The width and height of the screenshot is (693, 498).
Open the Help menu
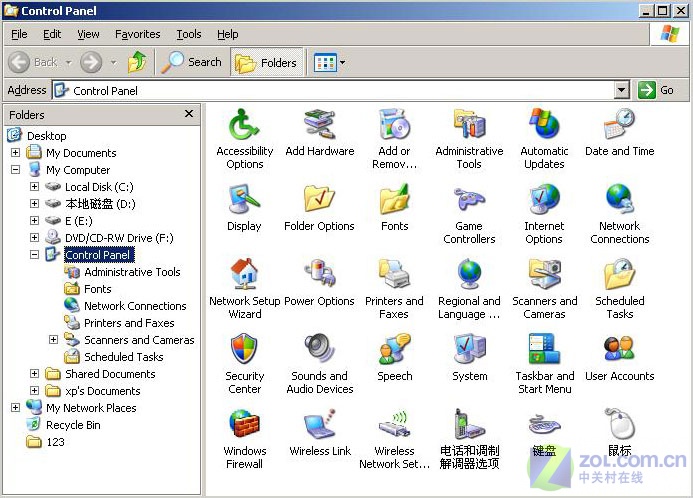pyautogui.click(x=228, y=34)
